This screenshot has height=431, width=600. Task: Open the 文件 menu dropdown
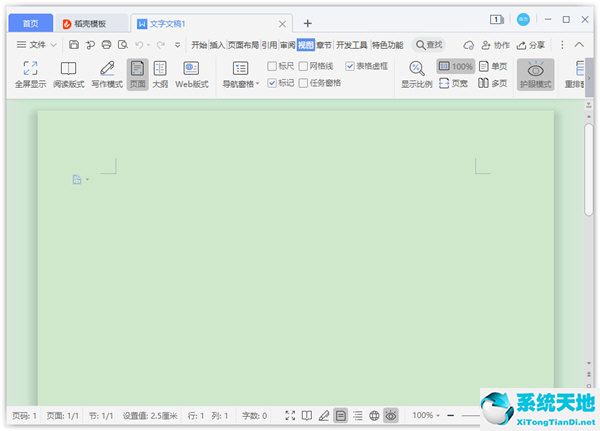tap(37, 45)
